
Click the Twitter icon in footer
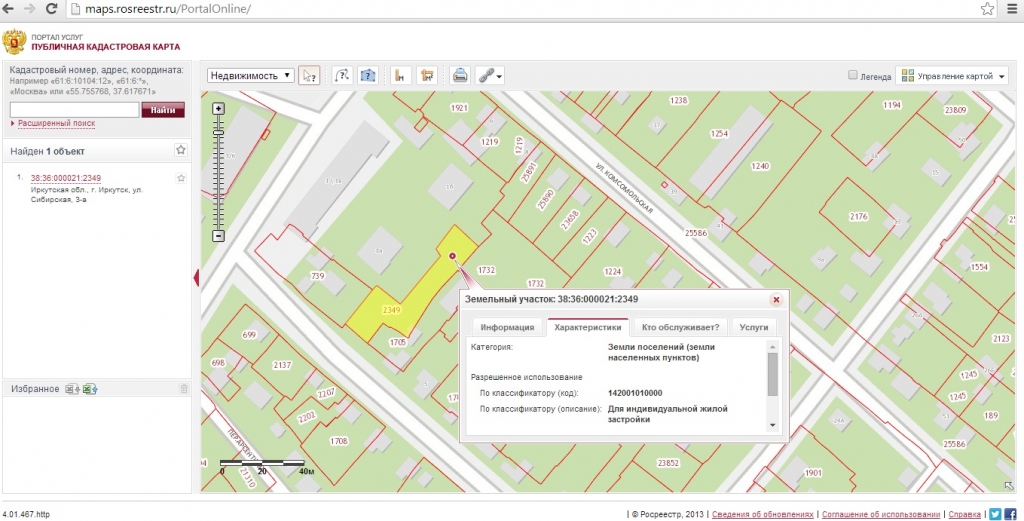point(995,513)
